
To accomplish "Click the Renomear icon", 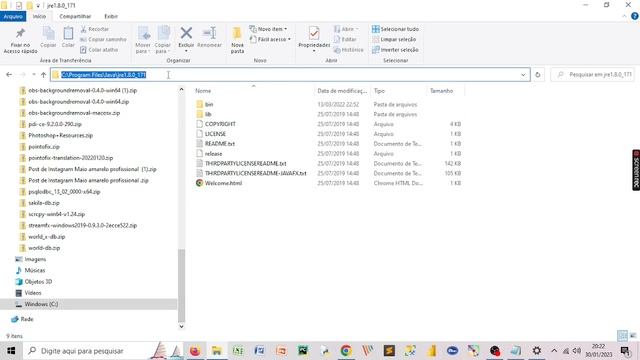I will pos(209,33).
